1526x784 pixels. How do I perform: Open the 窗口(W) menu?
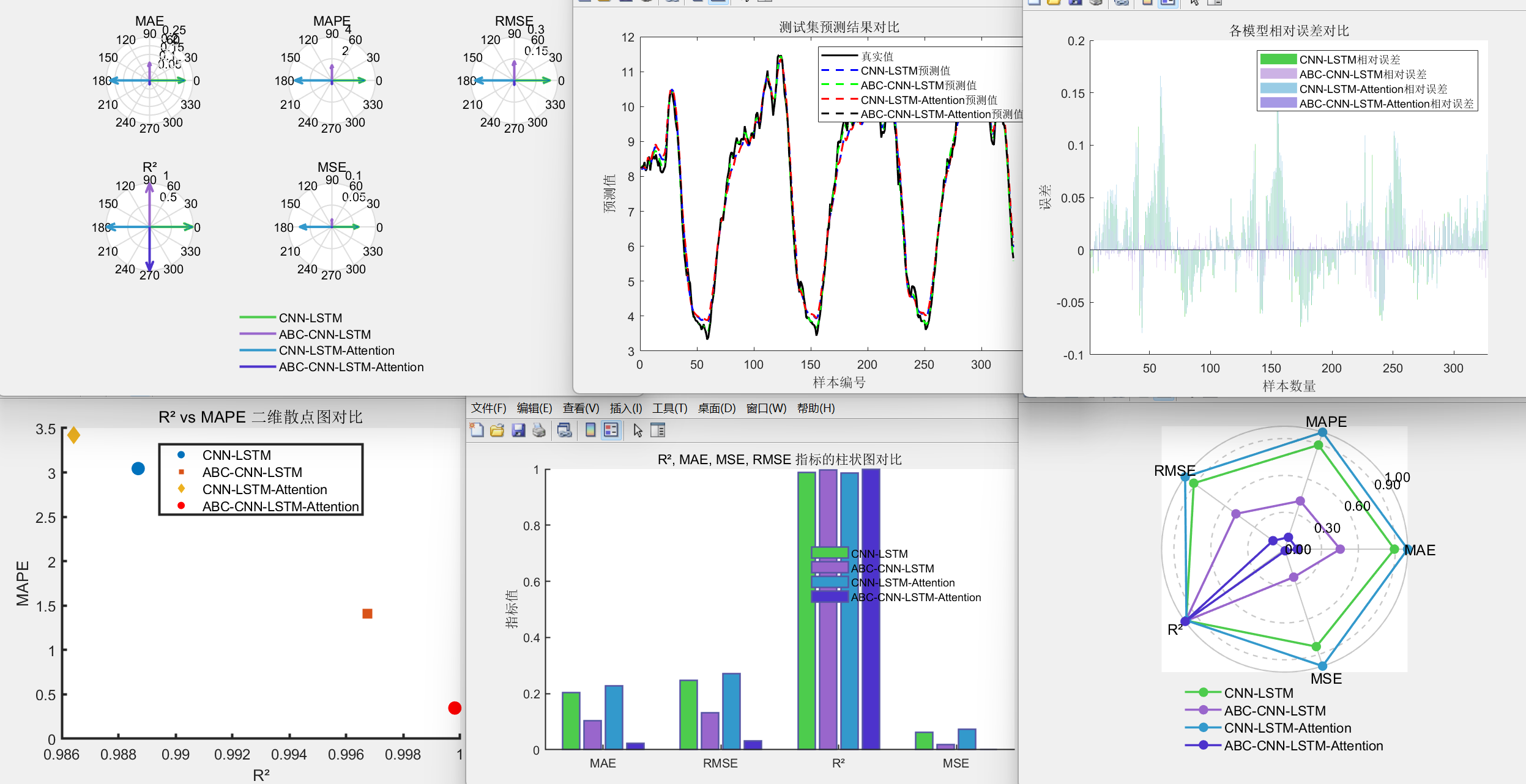pyautogui.click(x=766, y=408)
